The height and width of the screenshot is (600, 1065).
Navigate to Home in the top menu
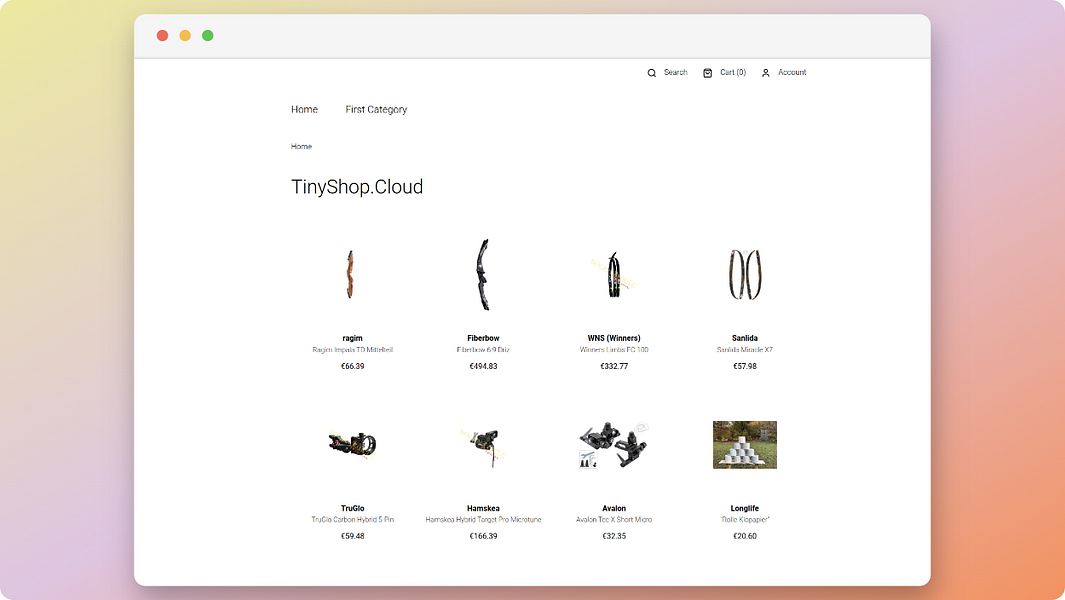pyautogui.click(x=304, y=109)
